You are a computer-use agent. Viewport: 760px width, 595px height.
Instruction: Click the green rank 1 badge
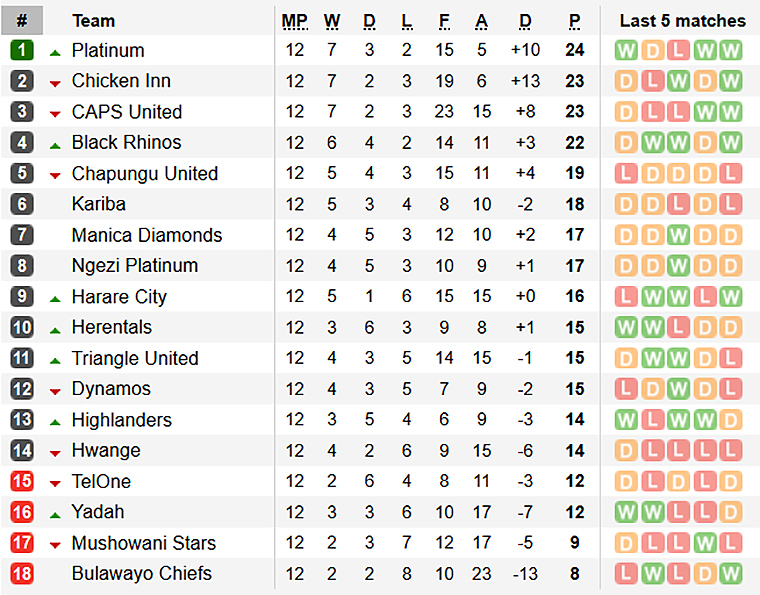22,50
